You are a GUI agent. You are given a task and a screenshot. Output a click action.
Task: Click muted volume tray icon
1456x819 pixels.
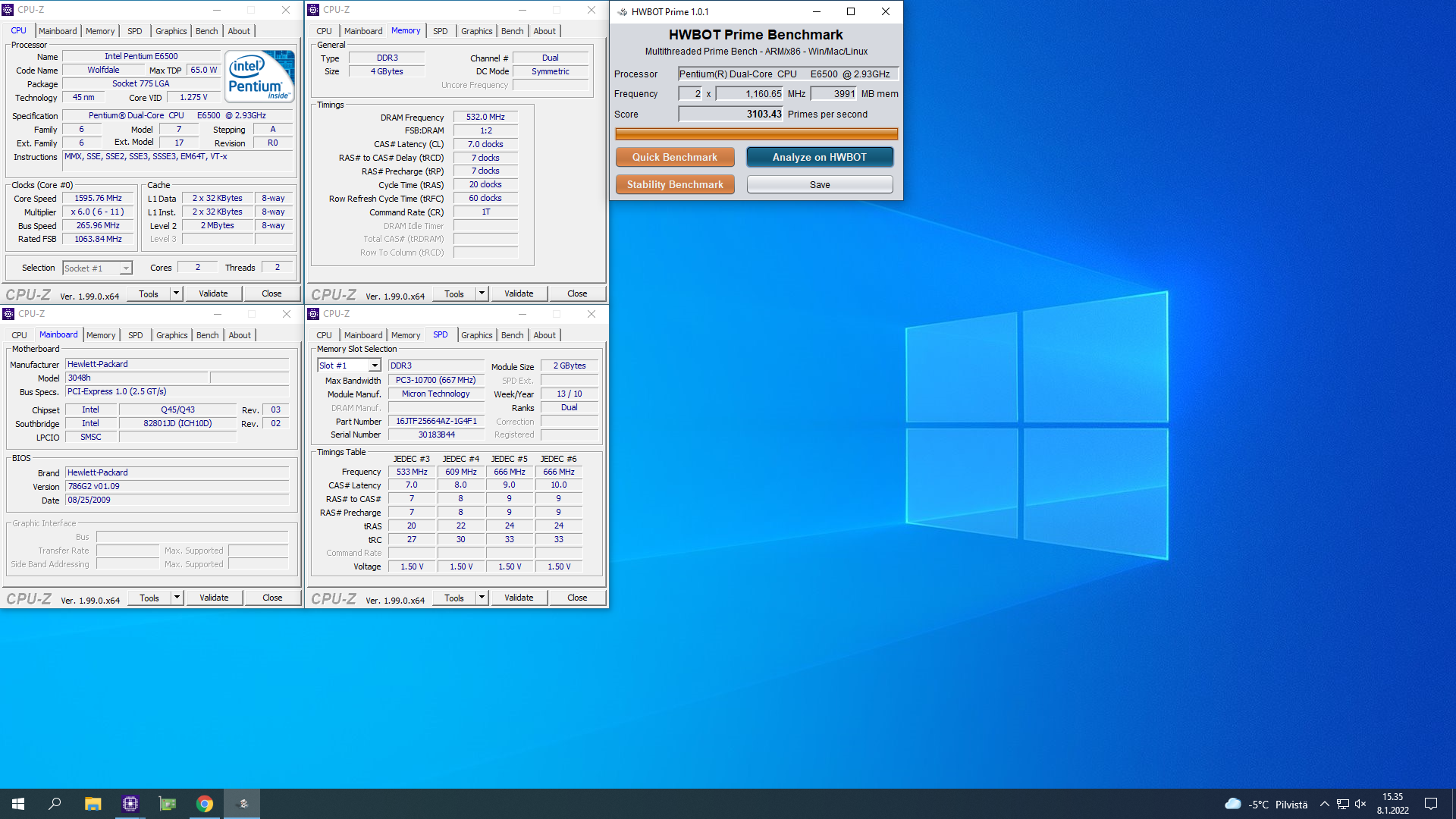click(1360, 805)
